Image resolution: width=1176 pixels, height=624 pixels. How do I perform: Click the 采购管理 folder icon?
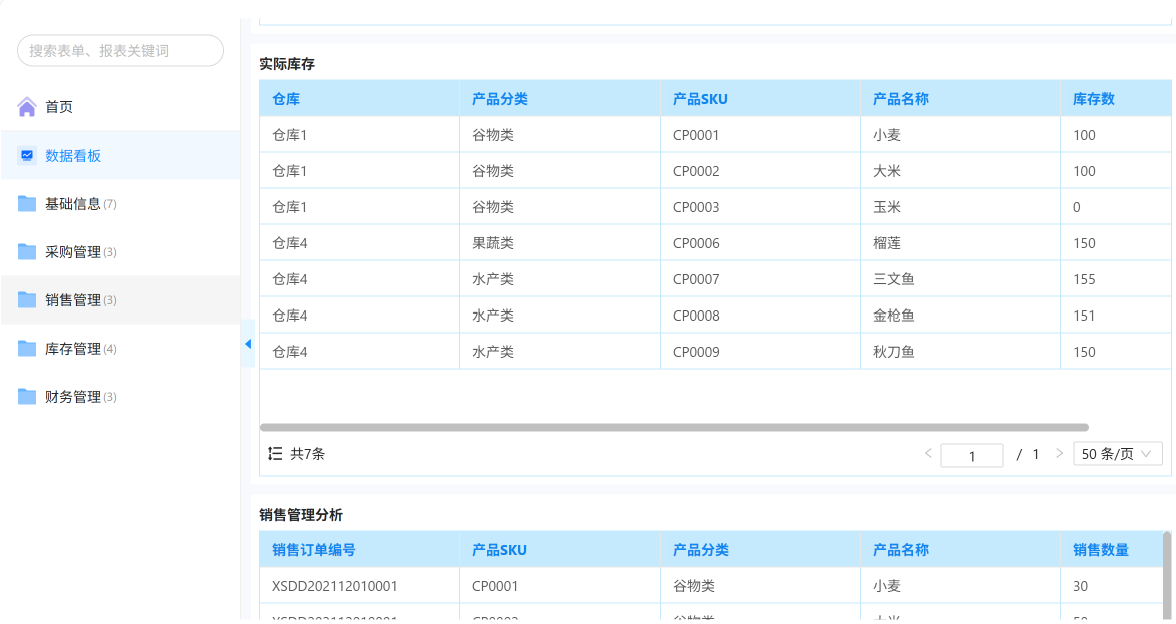(27, 251)
